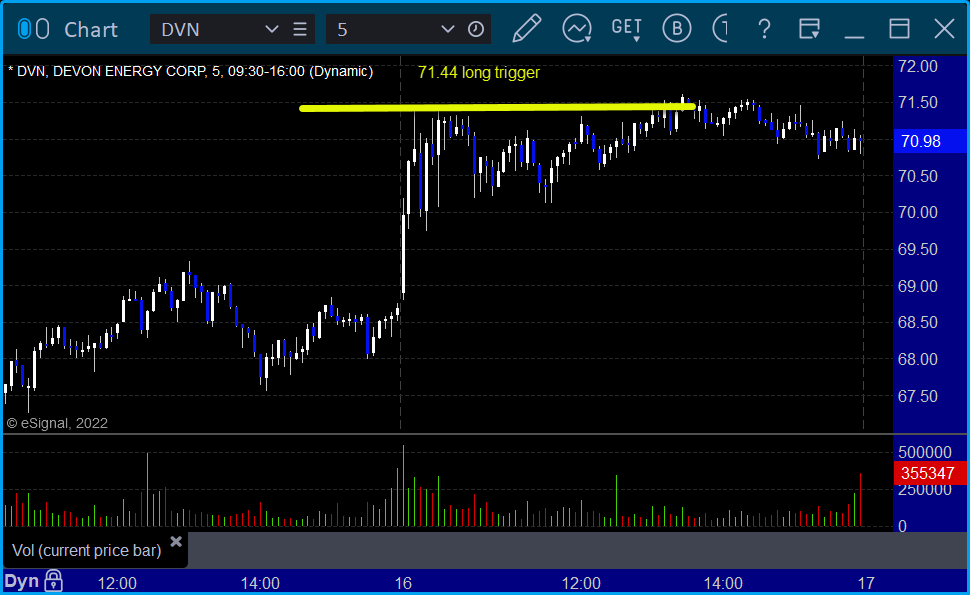Click the window link icon beside Chart
The width and height of the screenshot is (970, 595).
click(33, 29)
